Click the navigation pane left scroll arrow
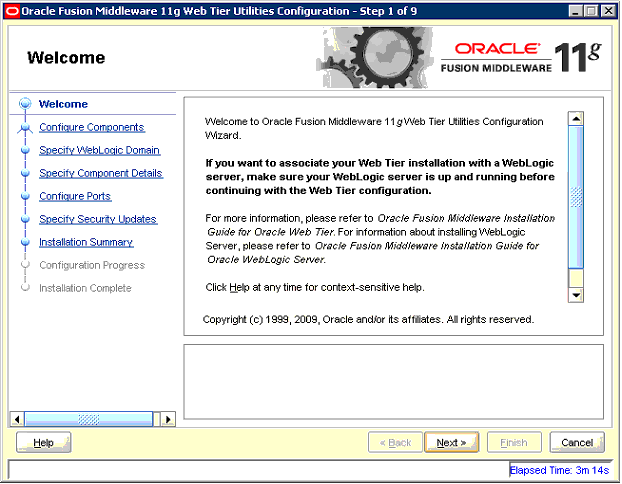The width and height of the screenshot is (622, 484). click(x=17, y=419)
